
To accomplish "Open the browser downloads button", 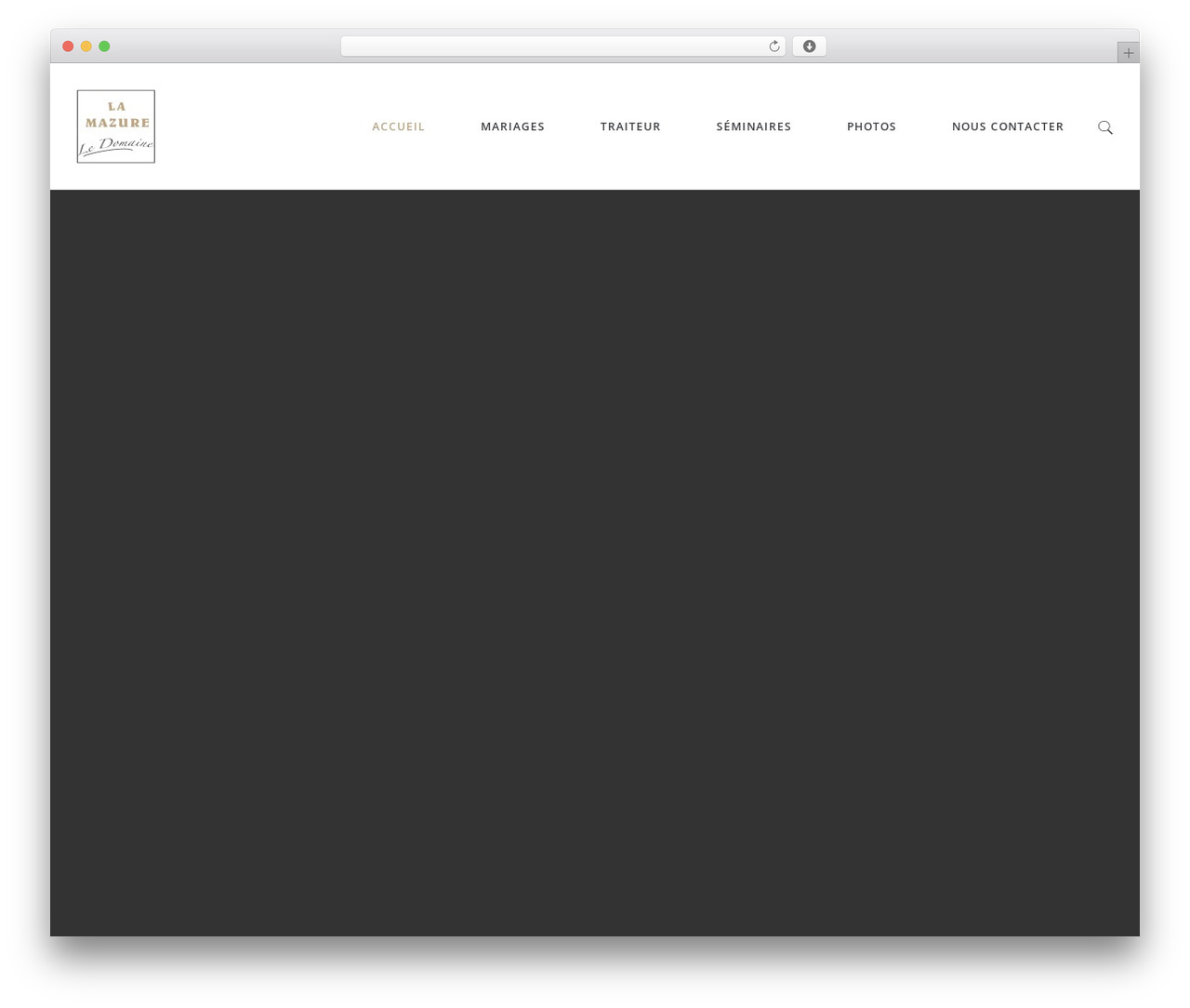I will (x=809, y=46).
